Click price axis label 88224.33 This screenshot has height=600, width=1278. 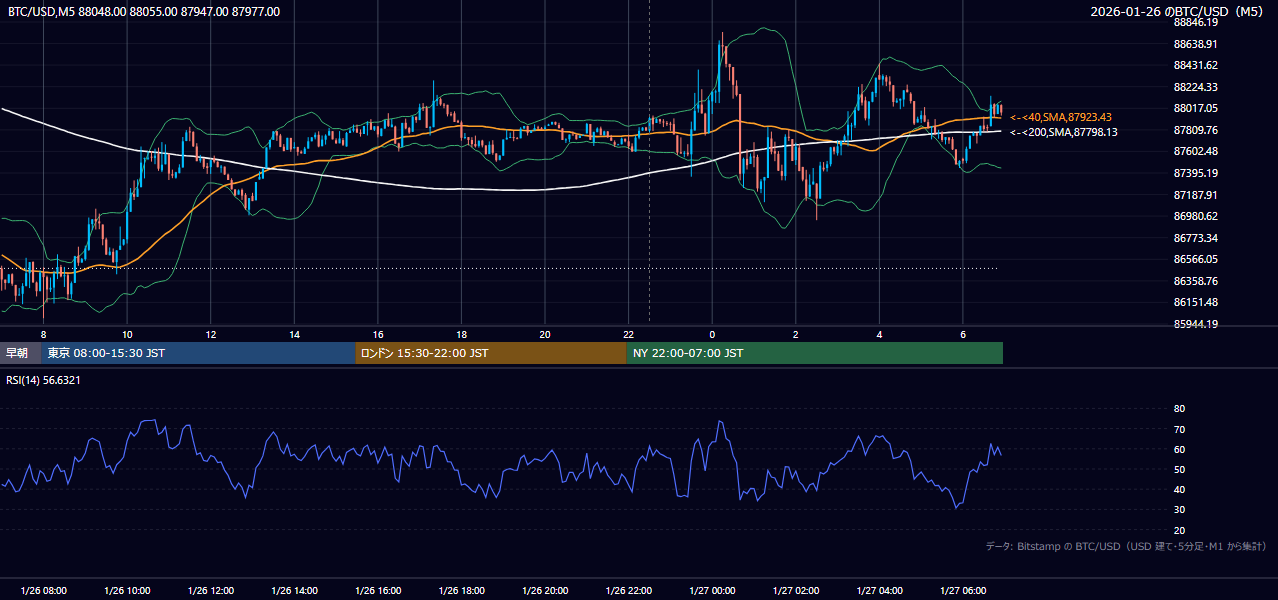pos(1196,87)
